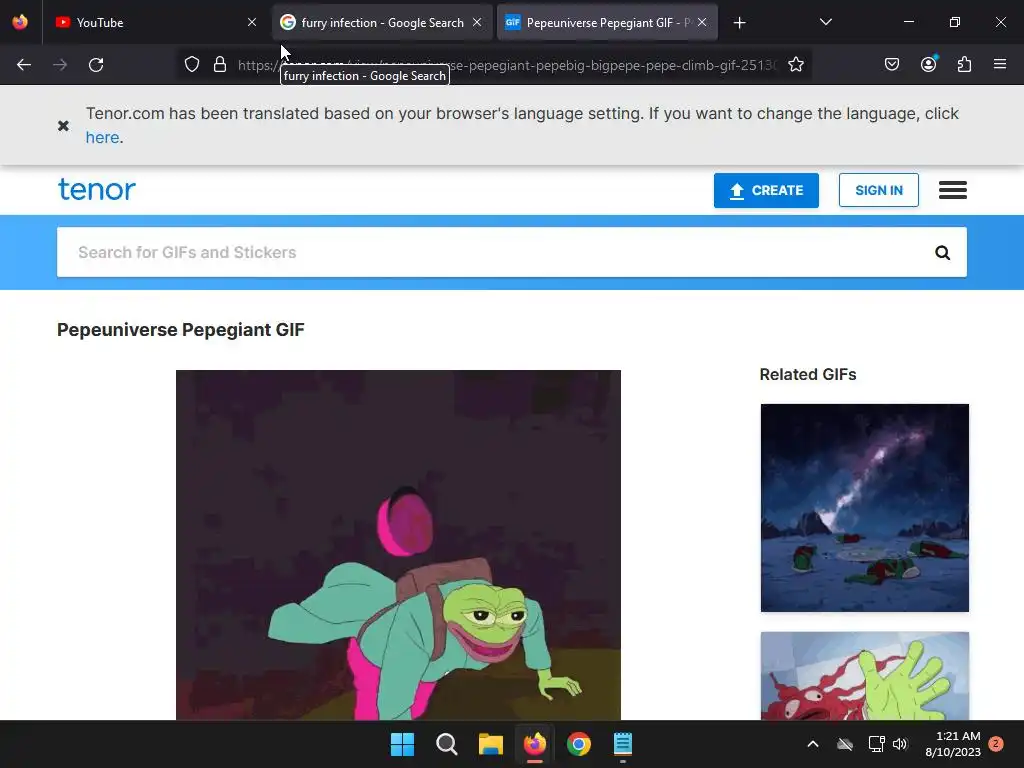Screen dimensions: 1024x768
Task: Reload the current Tenor page
Action: 96,65
